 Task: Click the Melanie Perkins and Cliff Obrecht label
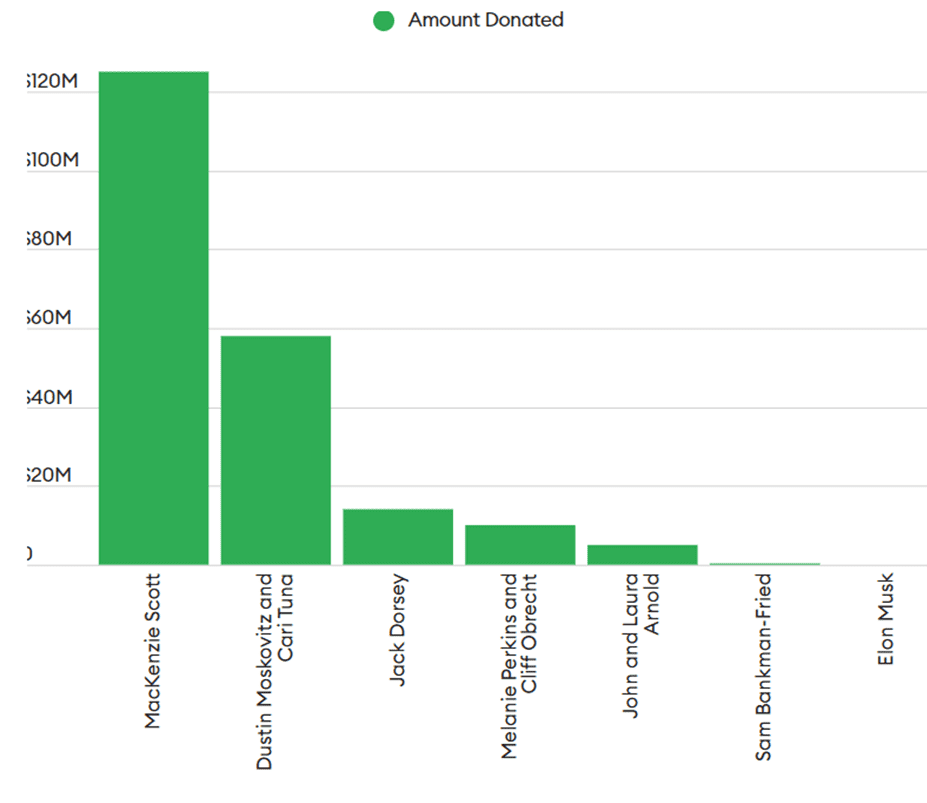(518, 666)
